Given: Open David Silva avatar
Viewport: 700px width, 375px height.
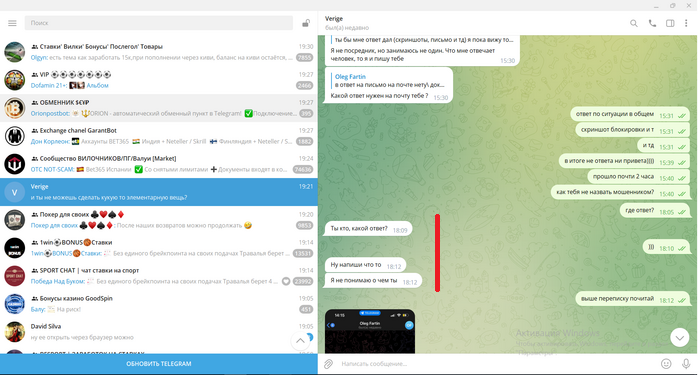Looking at the screenshot, I should pyautogui.click(x=15, y=332).
